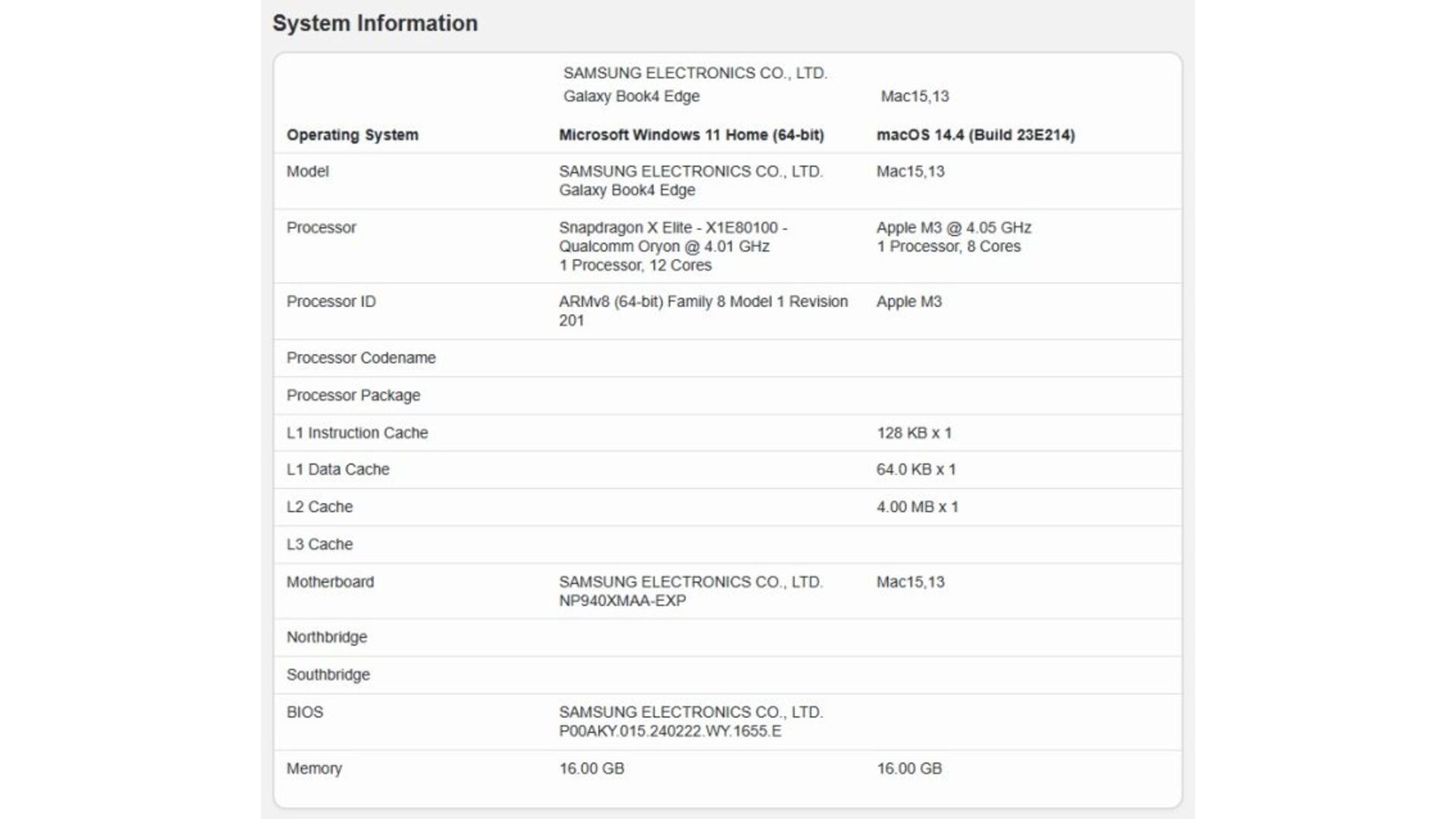Click the Northbridge label
This screenshot has height=819, width=1456.
(326, 637)
